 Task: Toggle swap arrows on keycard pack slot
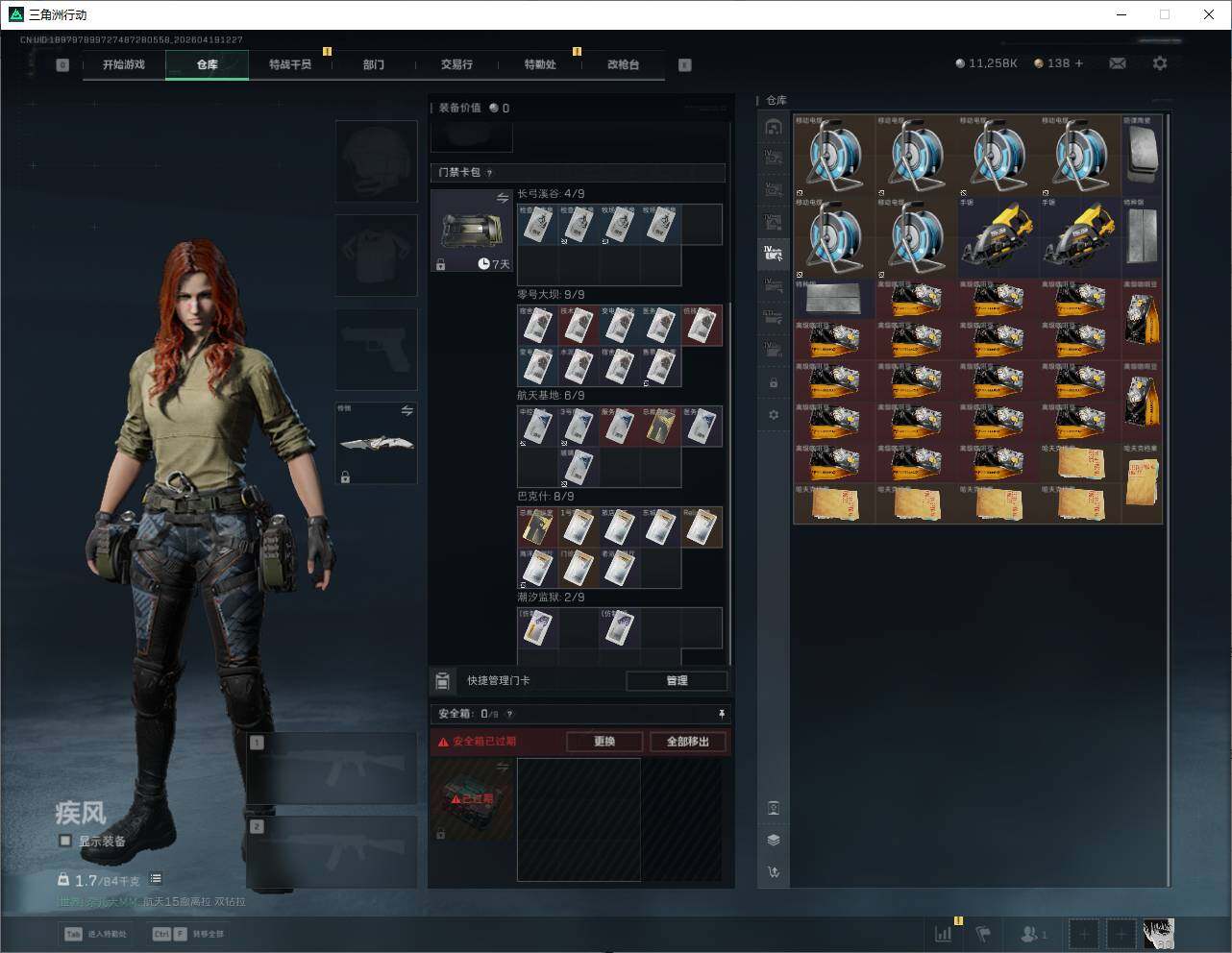coord(502,198)
